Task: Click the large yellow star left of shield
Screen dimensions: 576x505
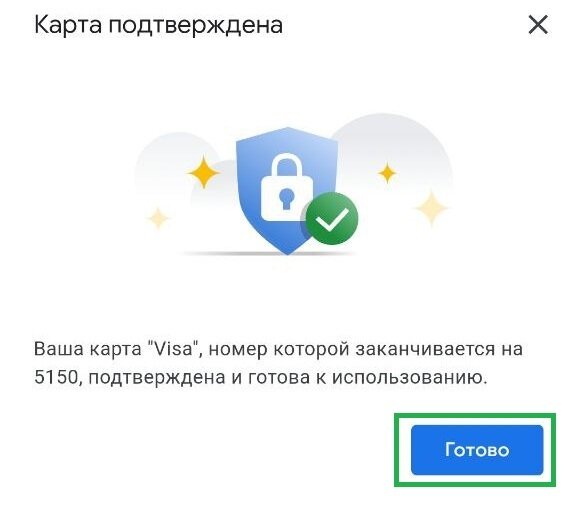Action: pos(203,172)
